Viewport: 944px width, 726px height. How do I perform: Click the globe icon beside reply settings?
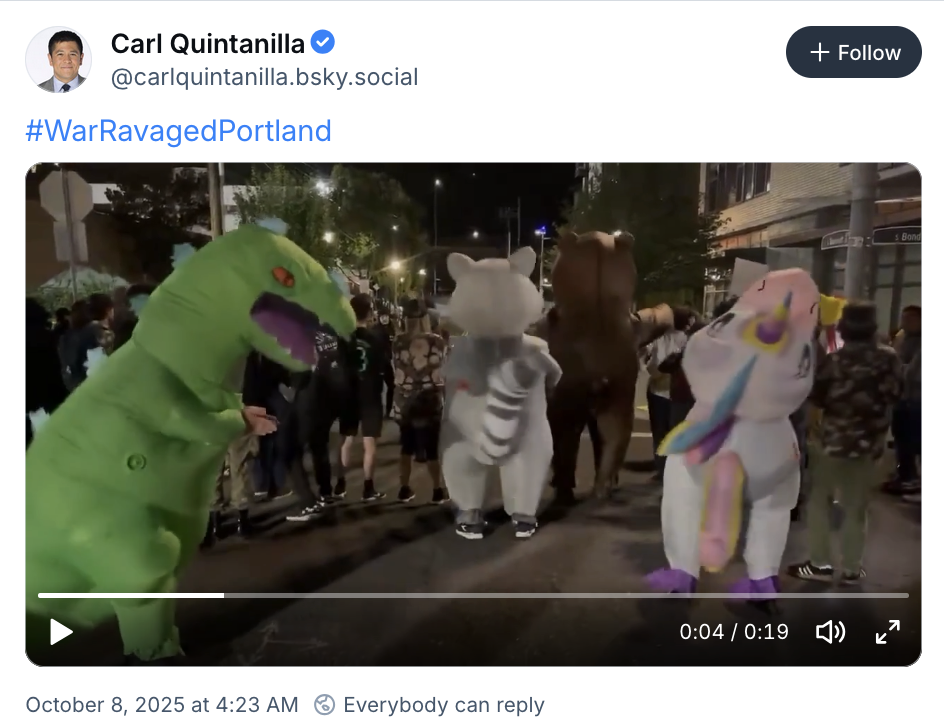(324, 704)
